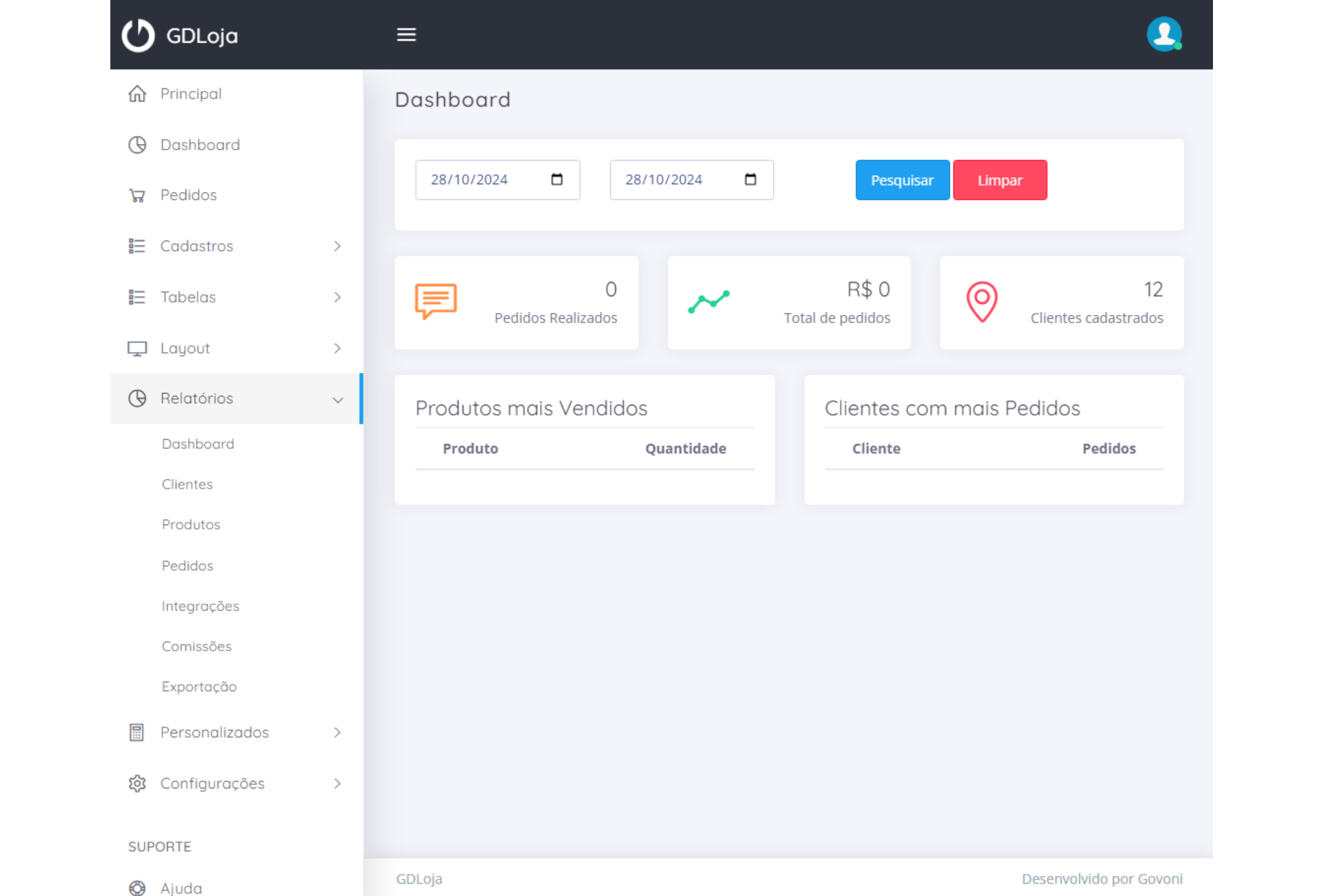
Task: Go to Principal in the sidebar
Action: point(191,94)
